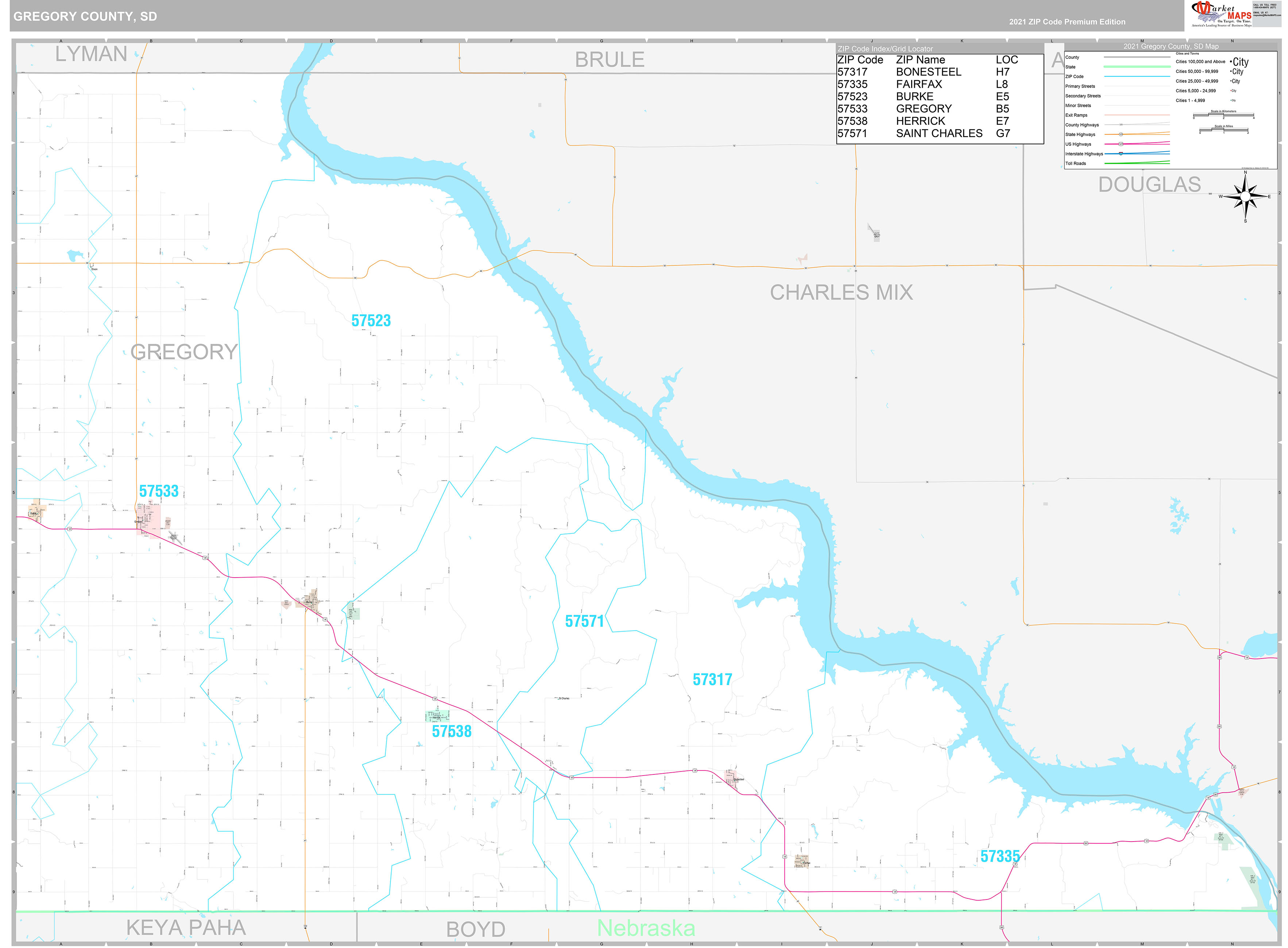Select the State Highways route marker icon
Image resolution: width=1288 pixels, height=948 pixels.
[x=1121, y=134]
